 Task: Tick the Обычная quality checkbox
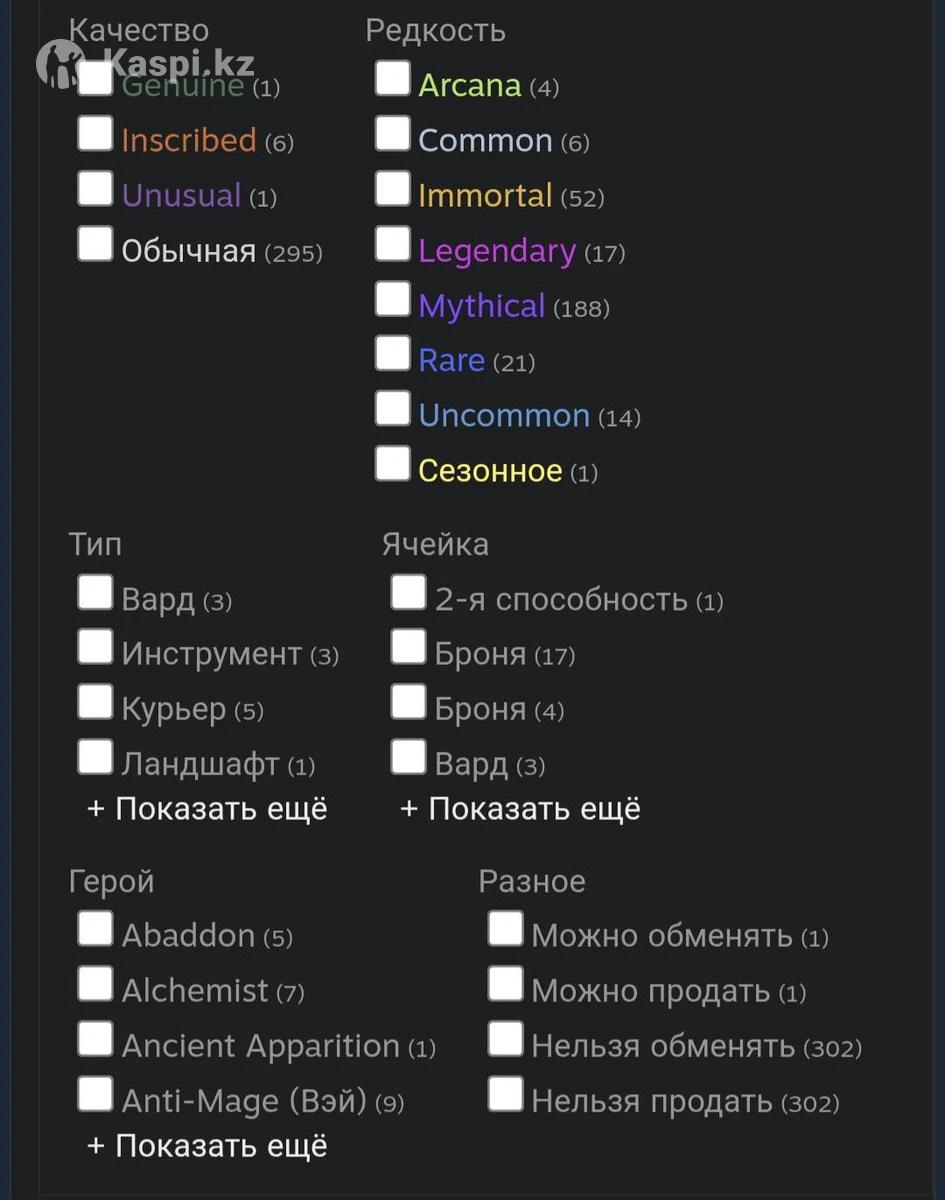pos(95,243)
